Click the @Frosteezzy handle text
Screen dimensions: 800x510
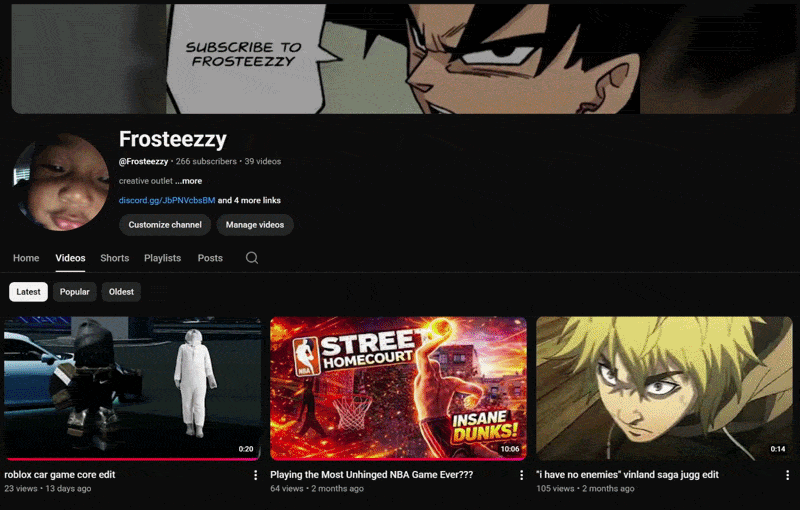143,162
